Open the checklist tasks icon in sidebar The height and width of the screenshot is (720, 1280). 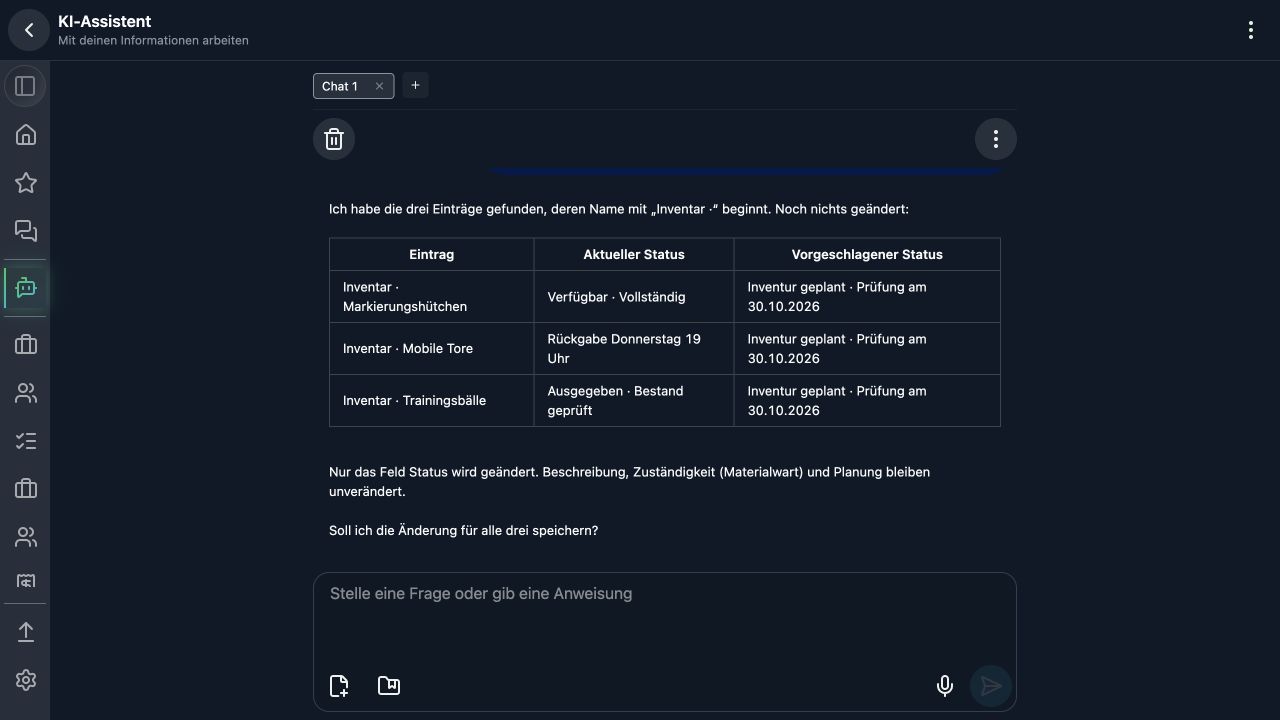(x=26, y=441)
